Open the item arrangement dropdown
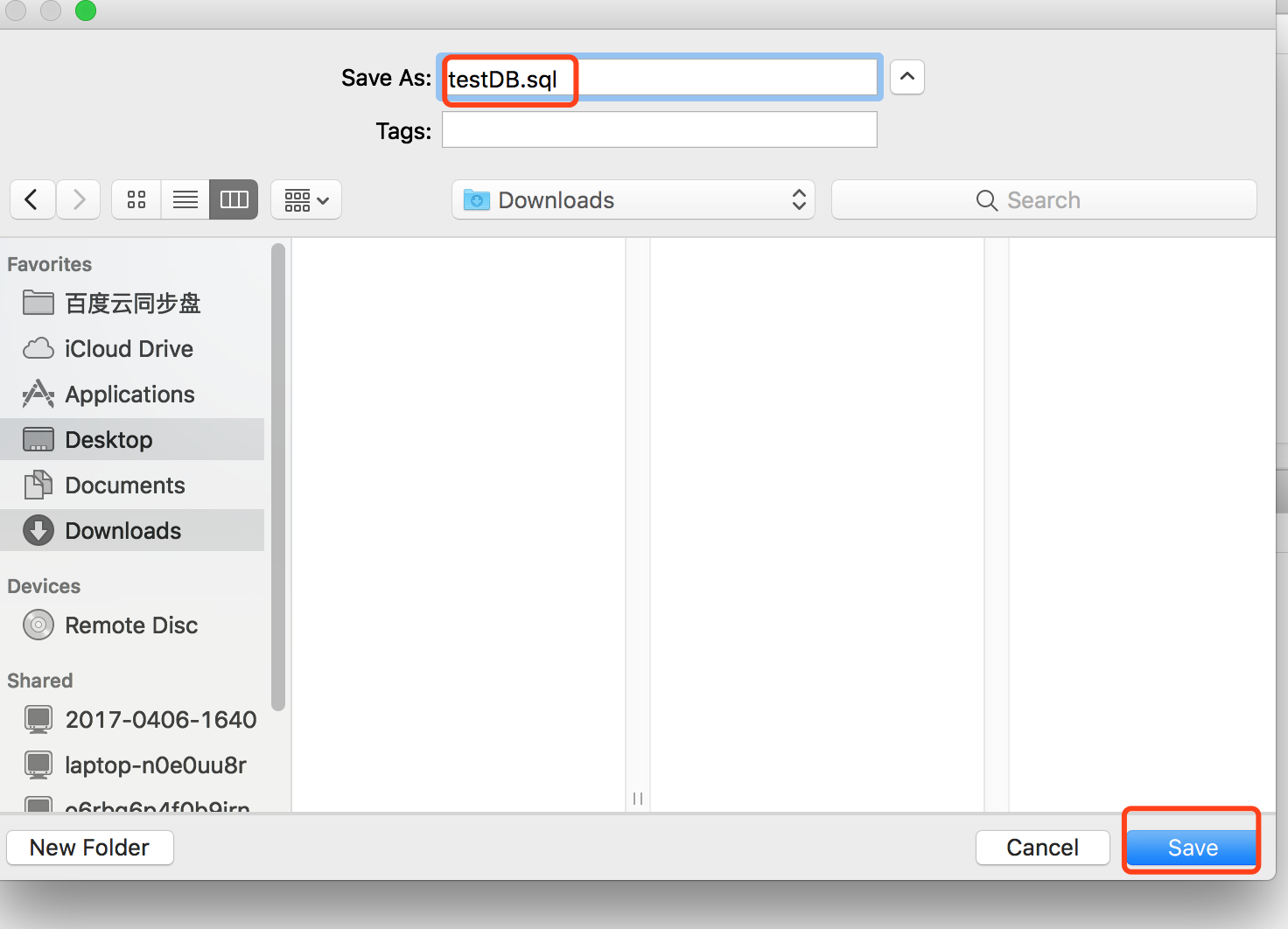The image size is (1288, 929). [306, 200]
